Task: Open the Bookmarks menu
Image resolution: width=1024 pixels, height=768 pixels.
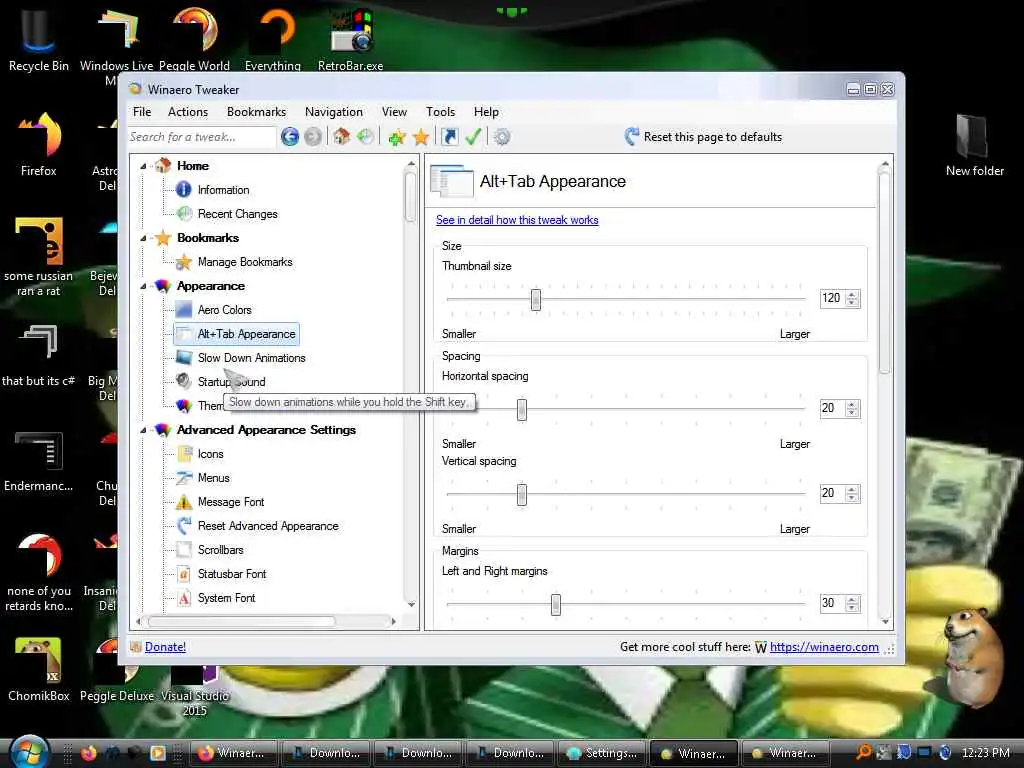Action: 257,112
